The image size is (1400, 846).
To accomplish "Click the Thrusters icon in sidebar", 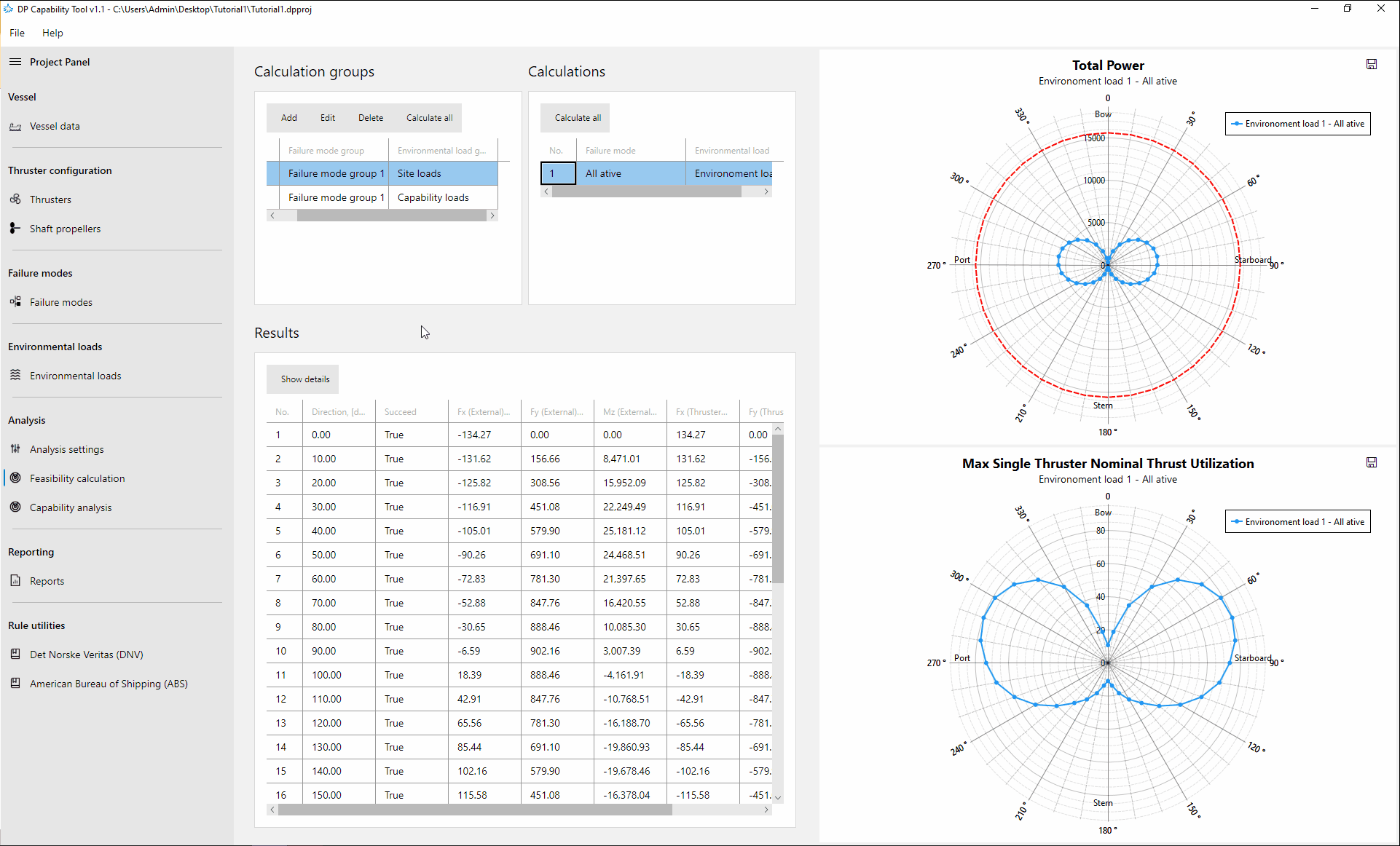I will (x=15, y=199).
